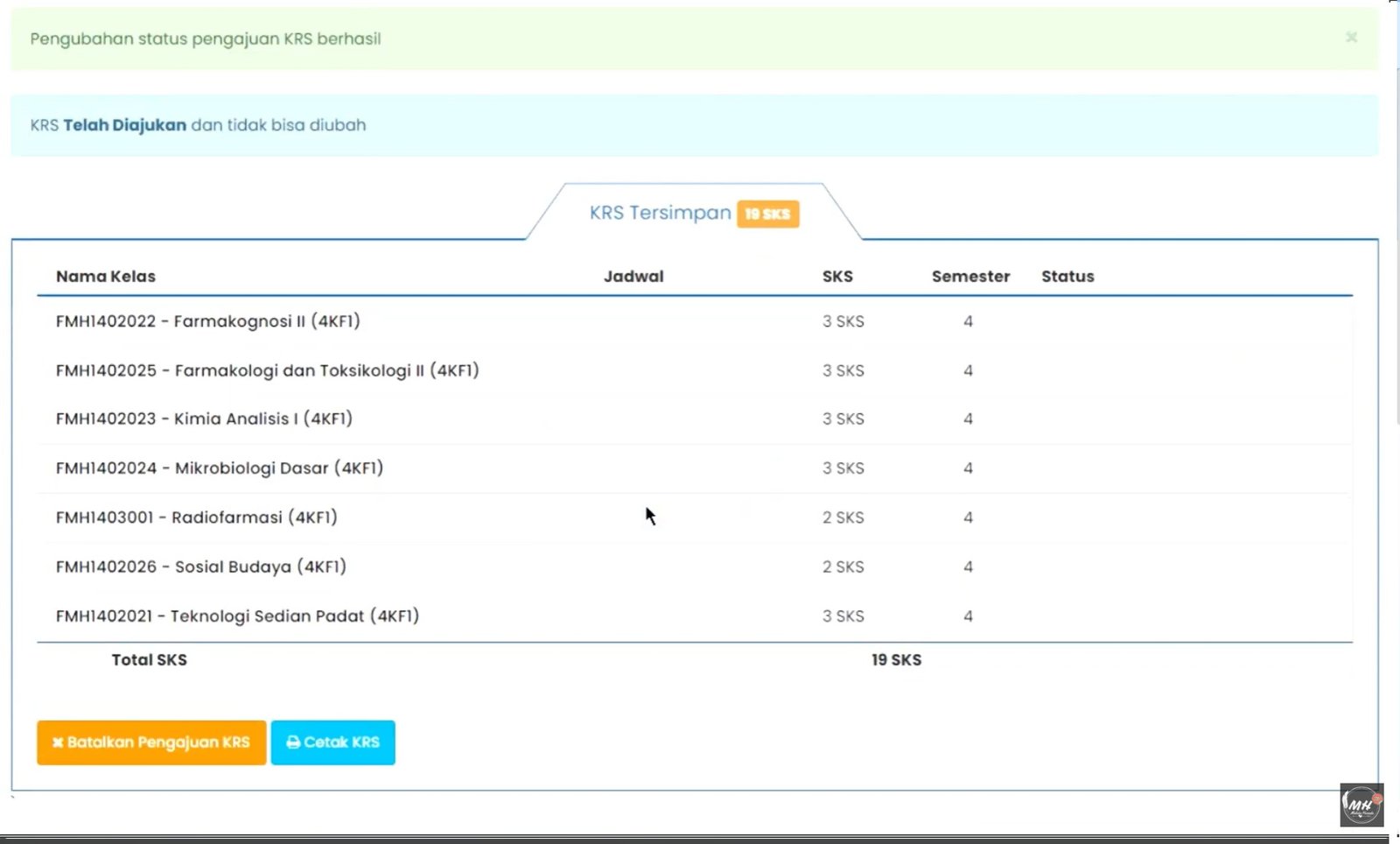The image size is (1400, 844).
Task: Select the Mikrobiologi Dasar class row
Action: 695,468
